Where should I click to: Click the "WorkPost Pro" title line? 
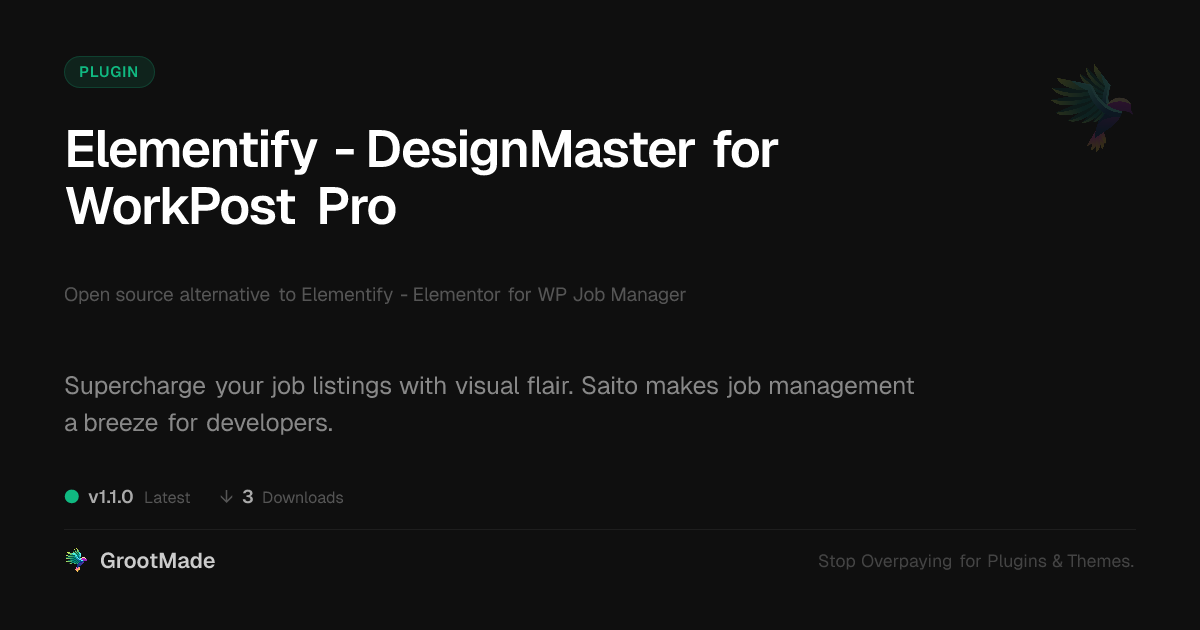(231, 207)
